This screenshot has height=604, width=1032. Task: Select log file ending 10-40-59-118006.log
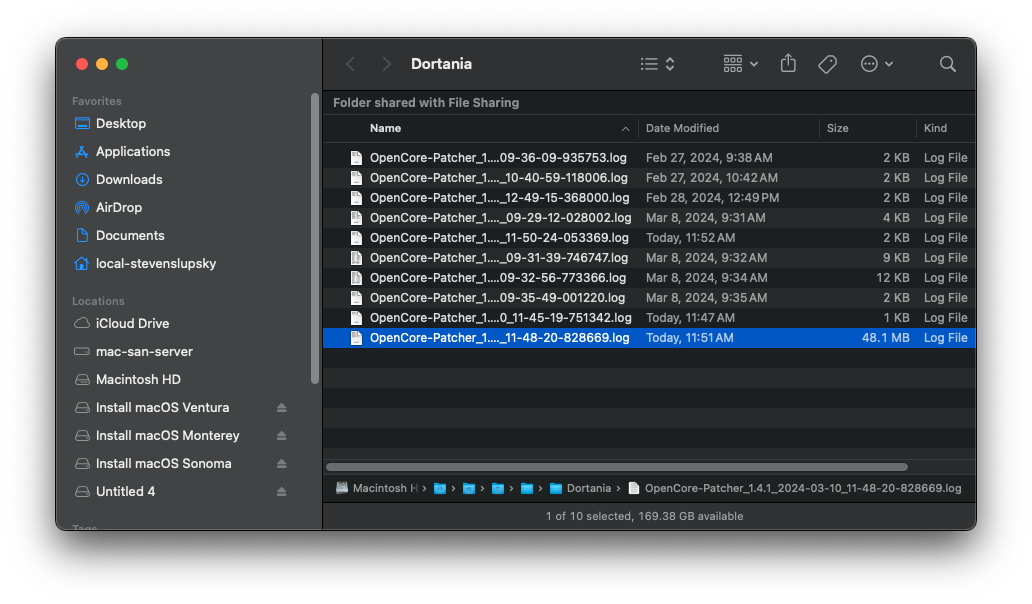[x=649, y=178]
